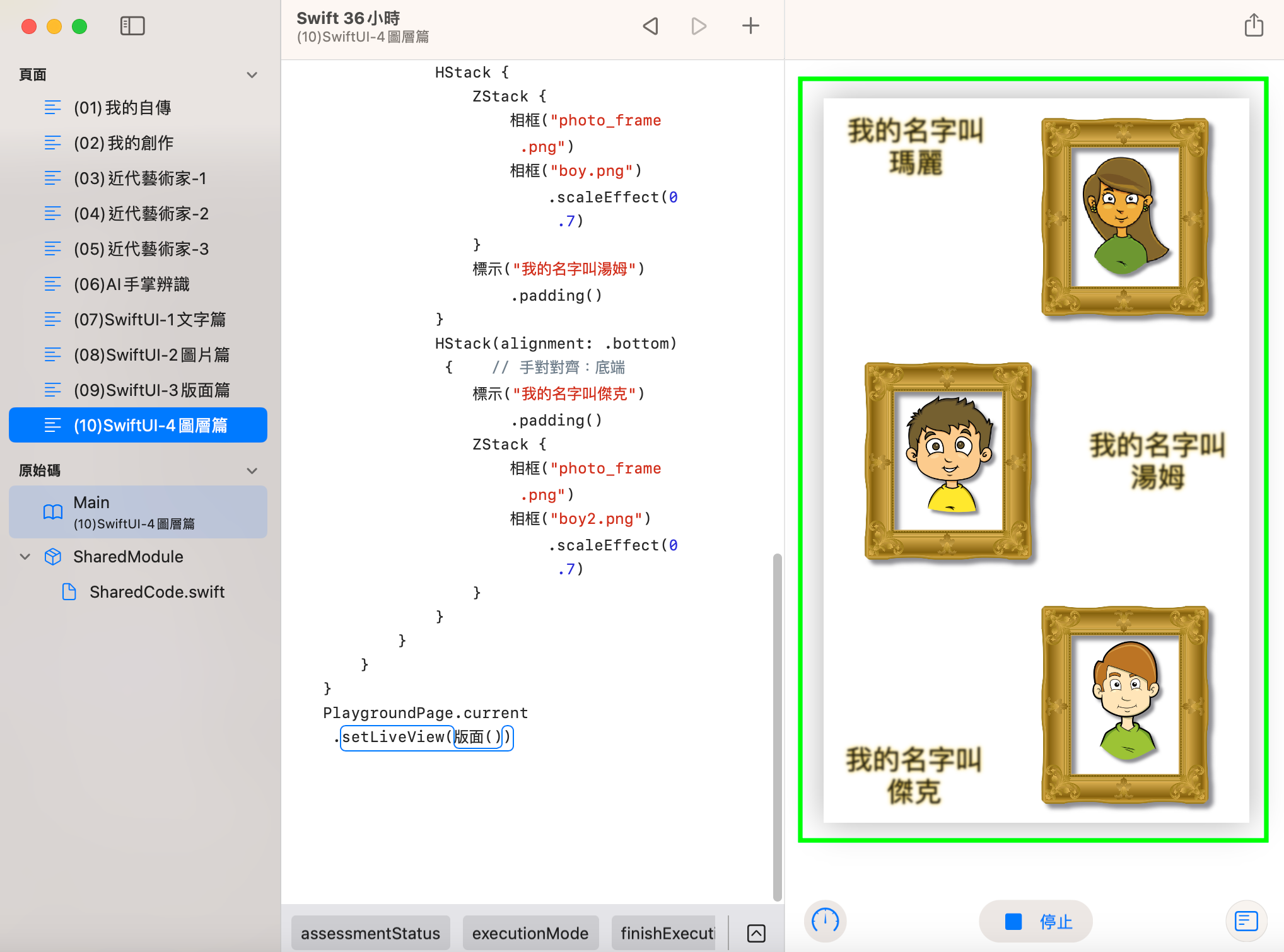This screenshot has width=1284, height=952.
Task: Click the execution speed timer icon
Action: (x=825, y=921)
